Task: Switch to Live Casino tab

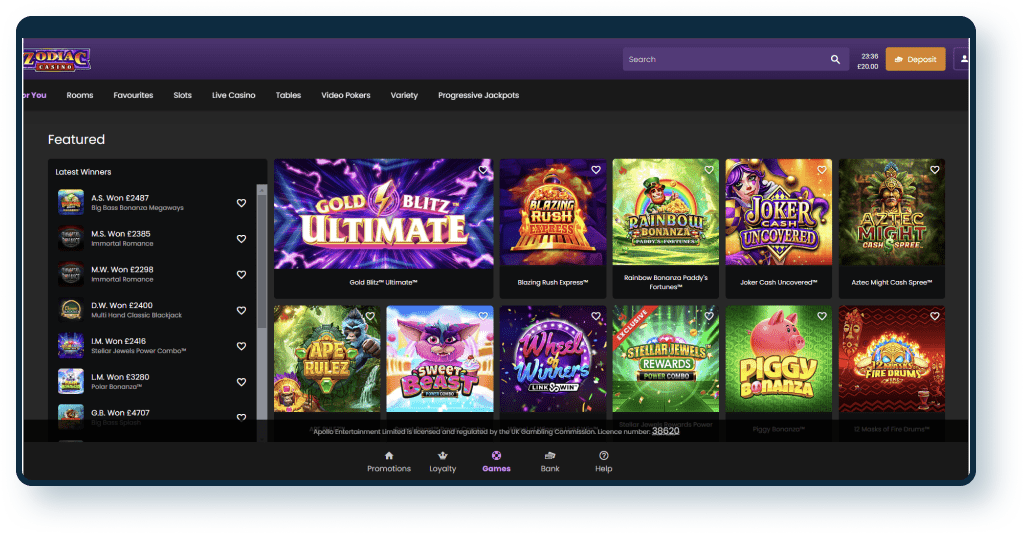Action: click(x=233, y=95)
